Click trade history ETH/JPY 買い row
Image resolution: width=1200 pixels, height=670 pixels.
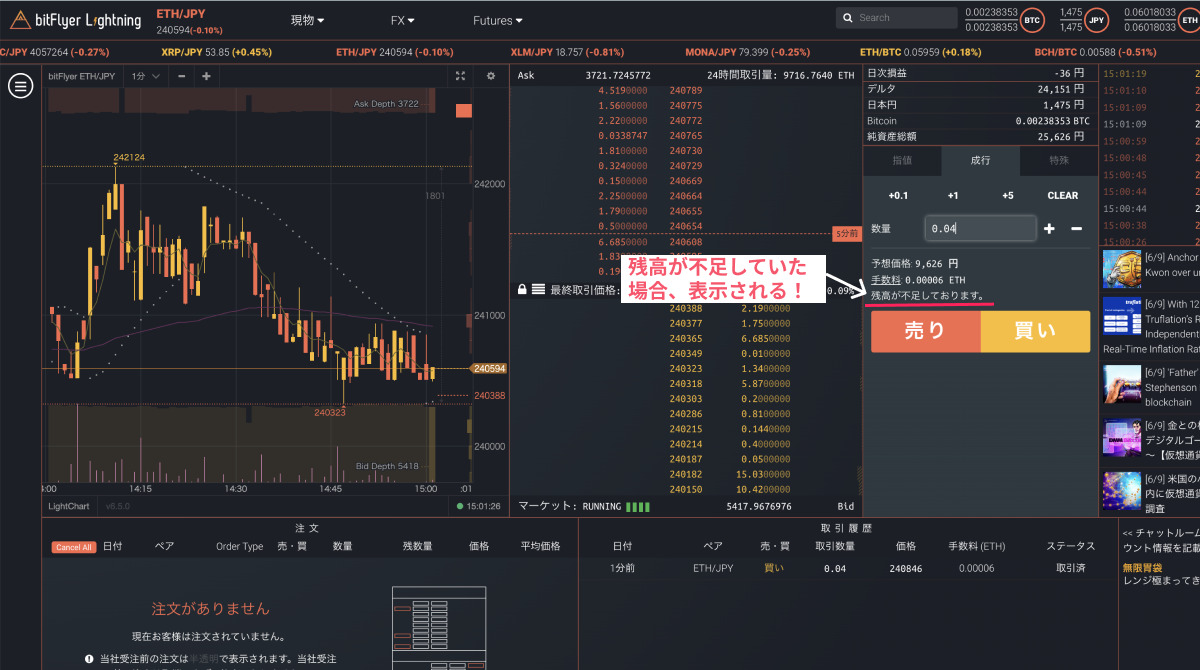(846, 568)
